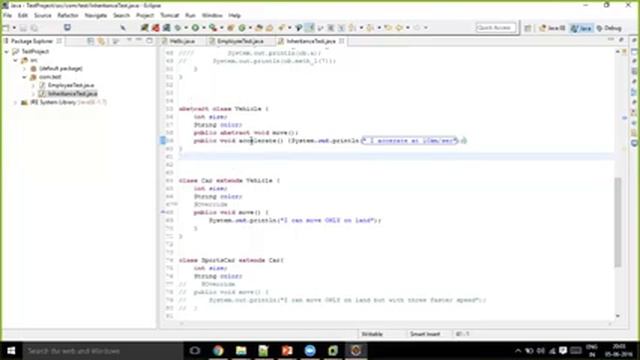
Task: Click the Writable status bar entry
Action: (x=372, y=334)
